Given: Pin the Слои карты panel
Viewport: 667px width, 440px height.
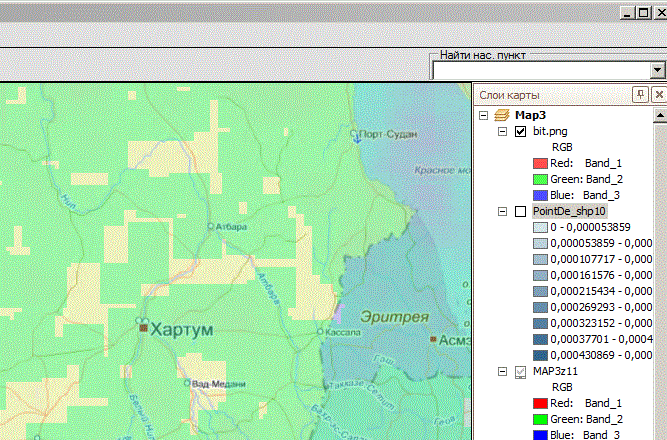Looking at the screenshot, I should (641, 95).
